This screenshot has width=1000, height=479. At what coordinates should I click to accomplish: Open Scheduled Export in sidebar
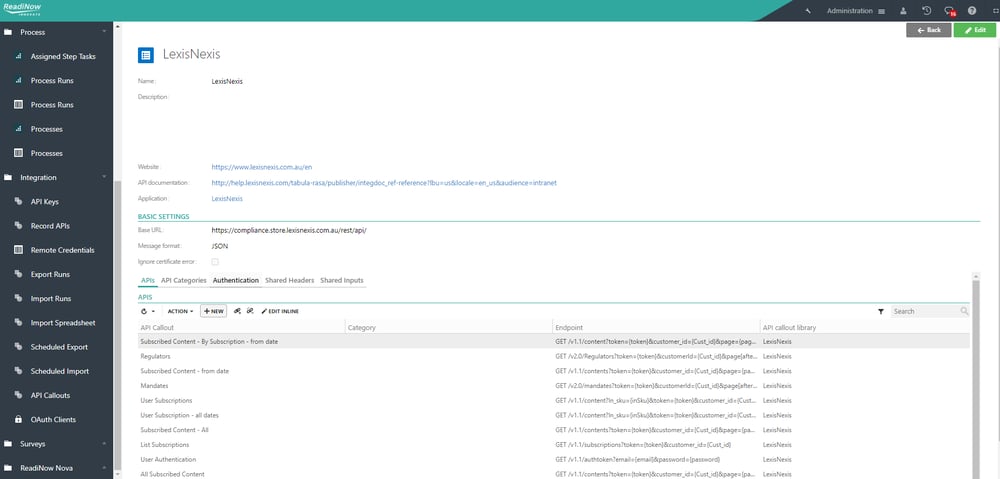tap(59, 347)
